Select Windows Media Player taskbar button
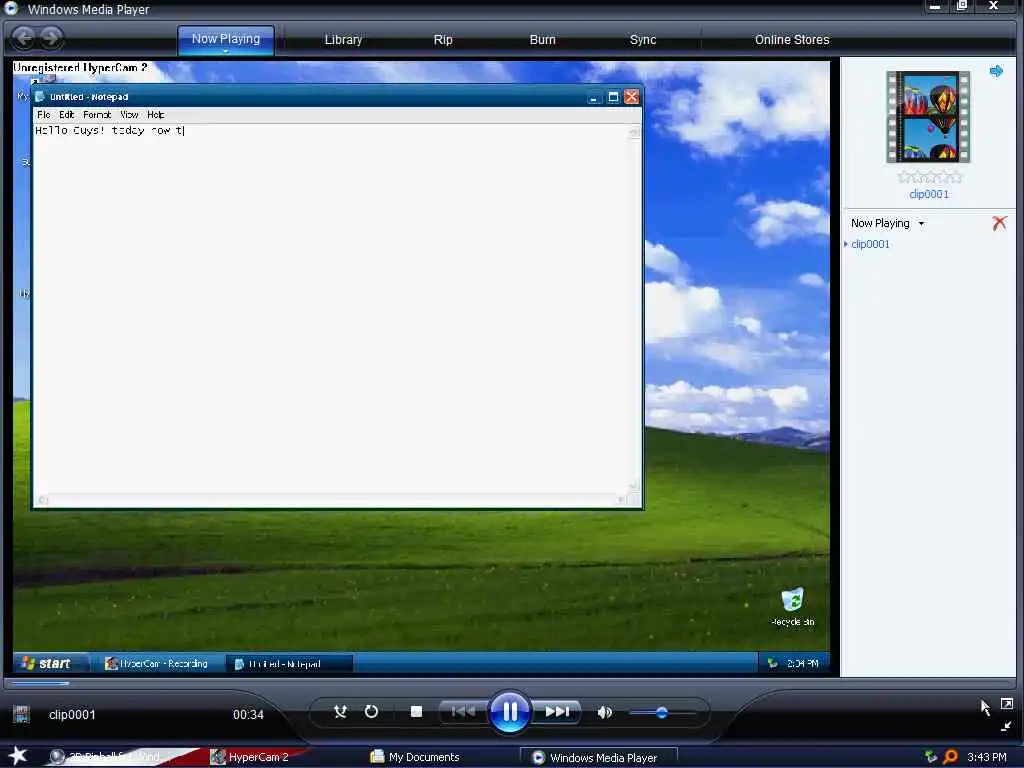The height and width of the screenshot is (768, 1024). pos(598,758)
